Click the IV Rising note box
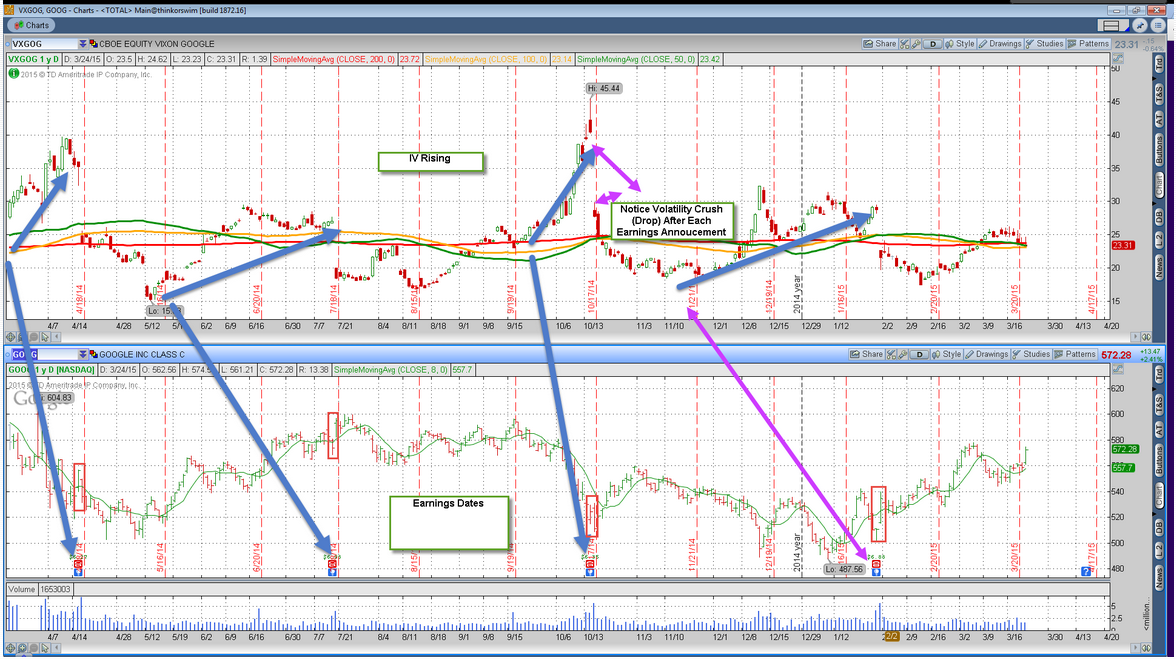Screen dimensions: 1176x659 point(430,161)
